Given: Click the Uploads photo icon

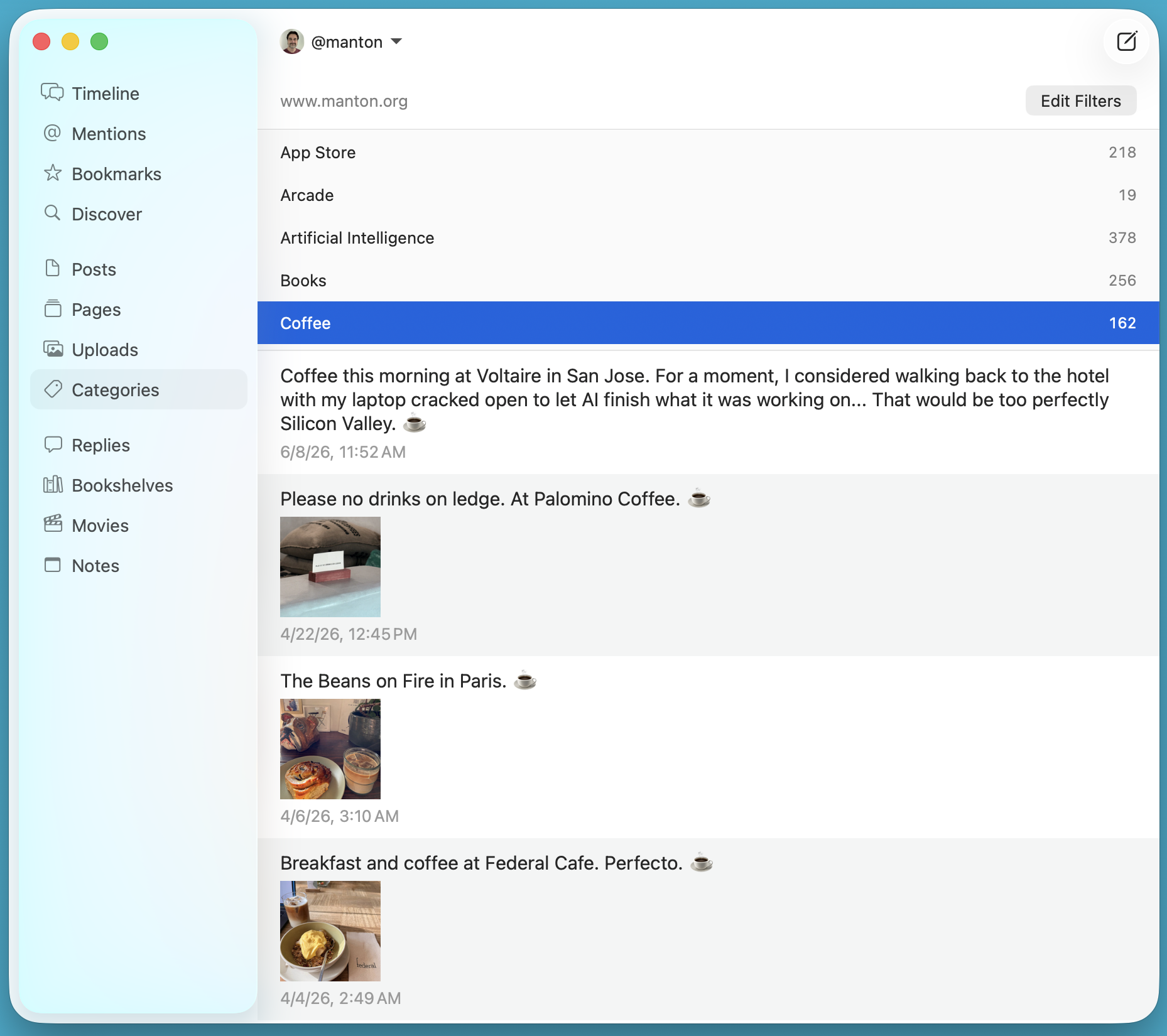Looking at the screenshot, I should (53, 349).
